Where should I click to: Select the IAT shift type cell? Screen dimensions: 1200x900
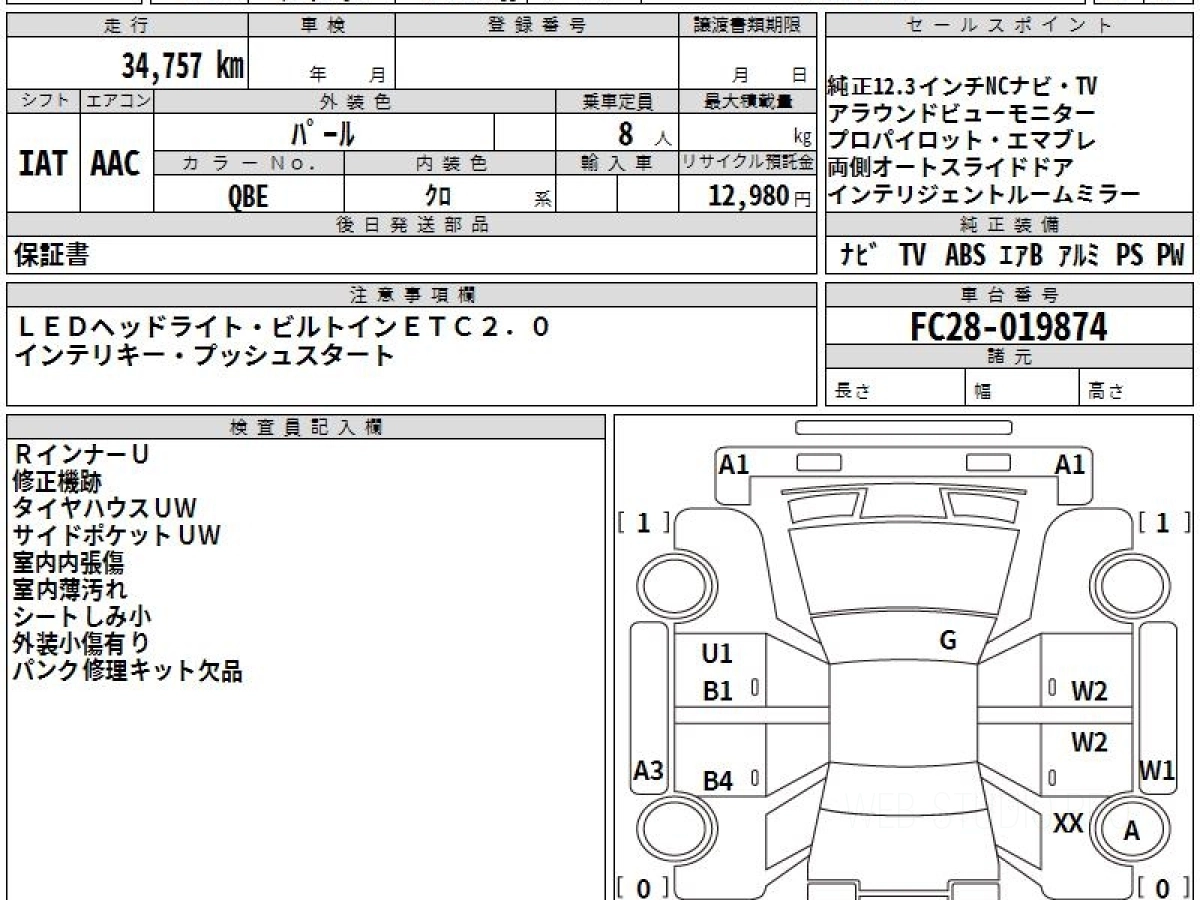[x=43, y=163]
